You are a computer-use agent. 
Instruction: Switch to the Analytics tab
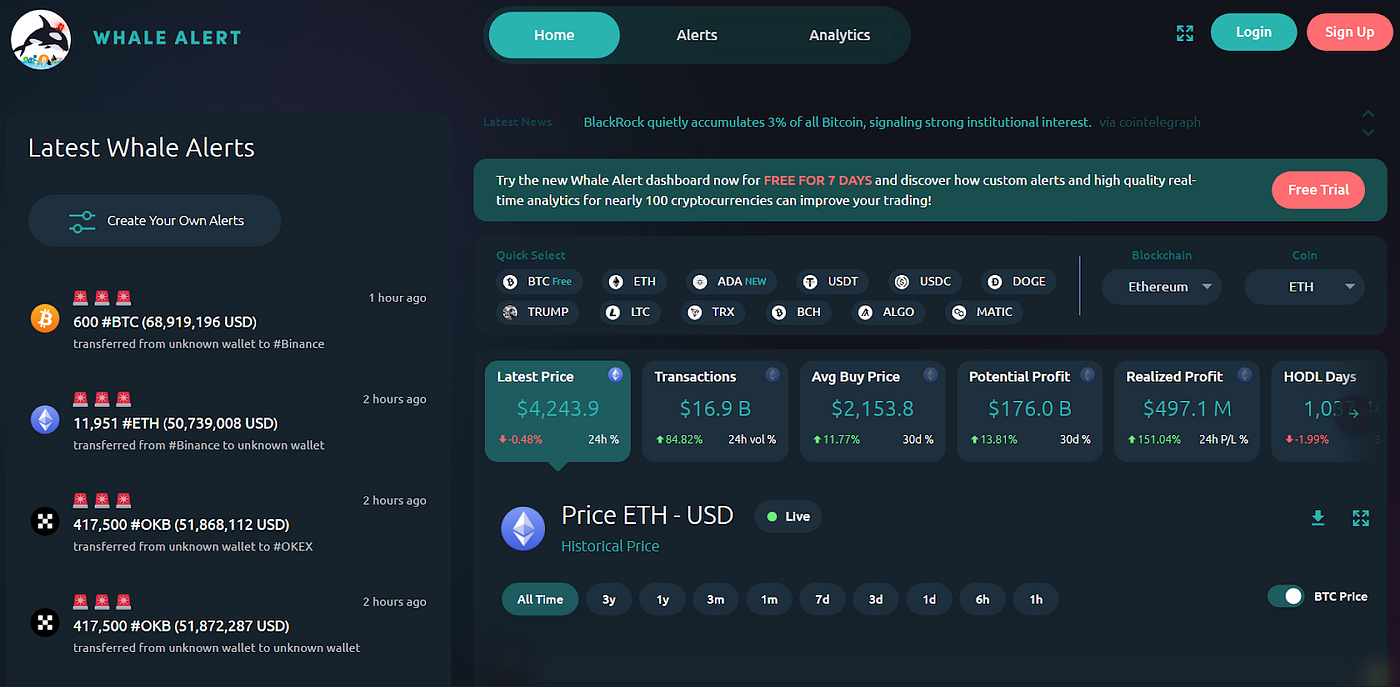tap(839, 34)
